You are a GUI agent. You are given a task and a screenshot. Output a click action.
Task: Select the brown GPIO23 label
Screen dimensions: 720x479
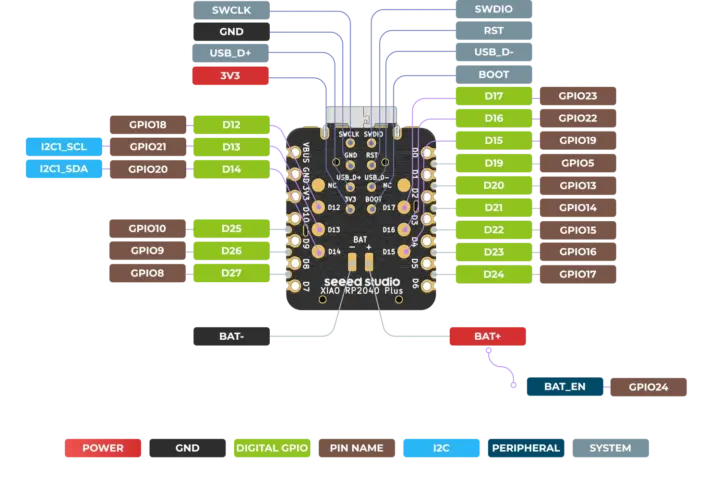click(x=578, y=96)
